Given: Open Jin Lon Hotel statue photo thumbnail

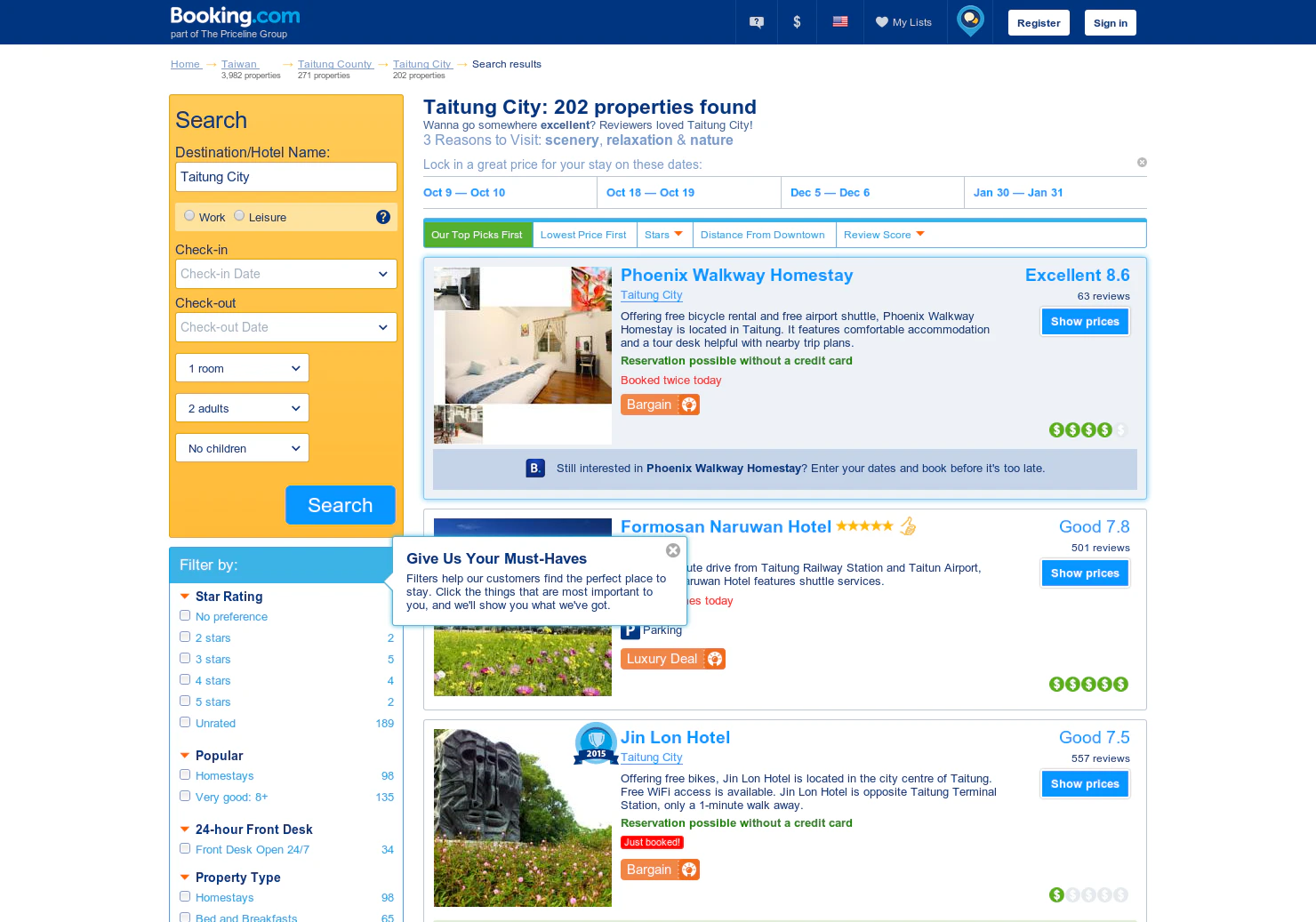Looking at the screenshot, I should (x=523, y=818).
